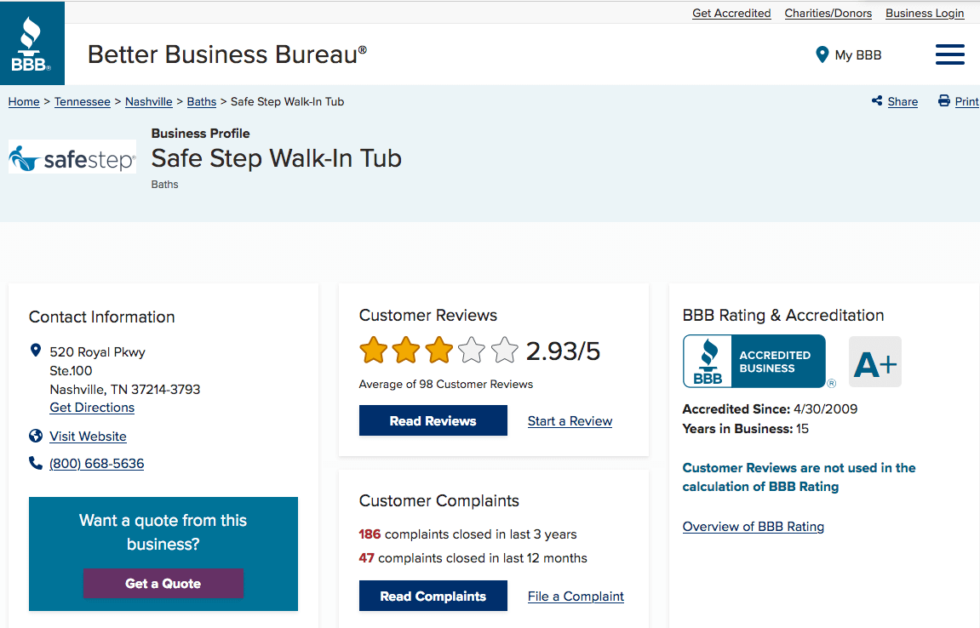Click the third star in the review rating

click(x=437, y=350)
